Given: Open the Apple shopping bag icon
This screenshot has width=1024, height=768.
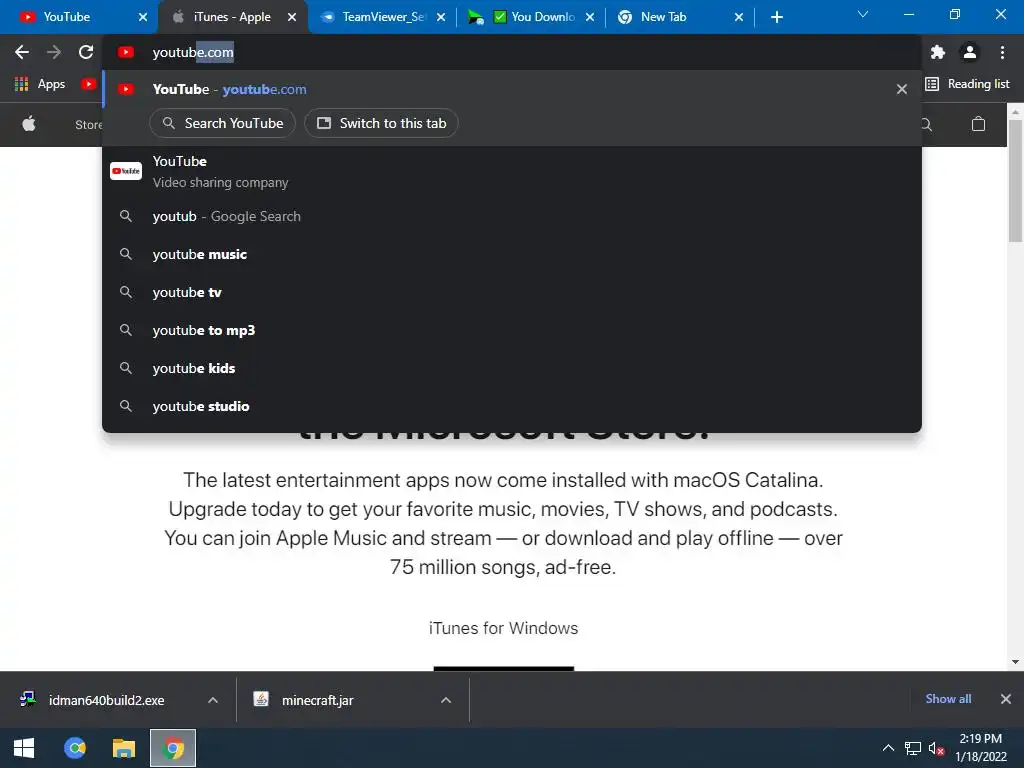Looking at the screenshot, I should (x=978, y=124).
